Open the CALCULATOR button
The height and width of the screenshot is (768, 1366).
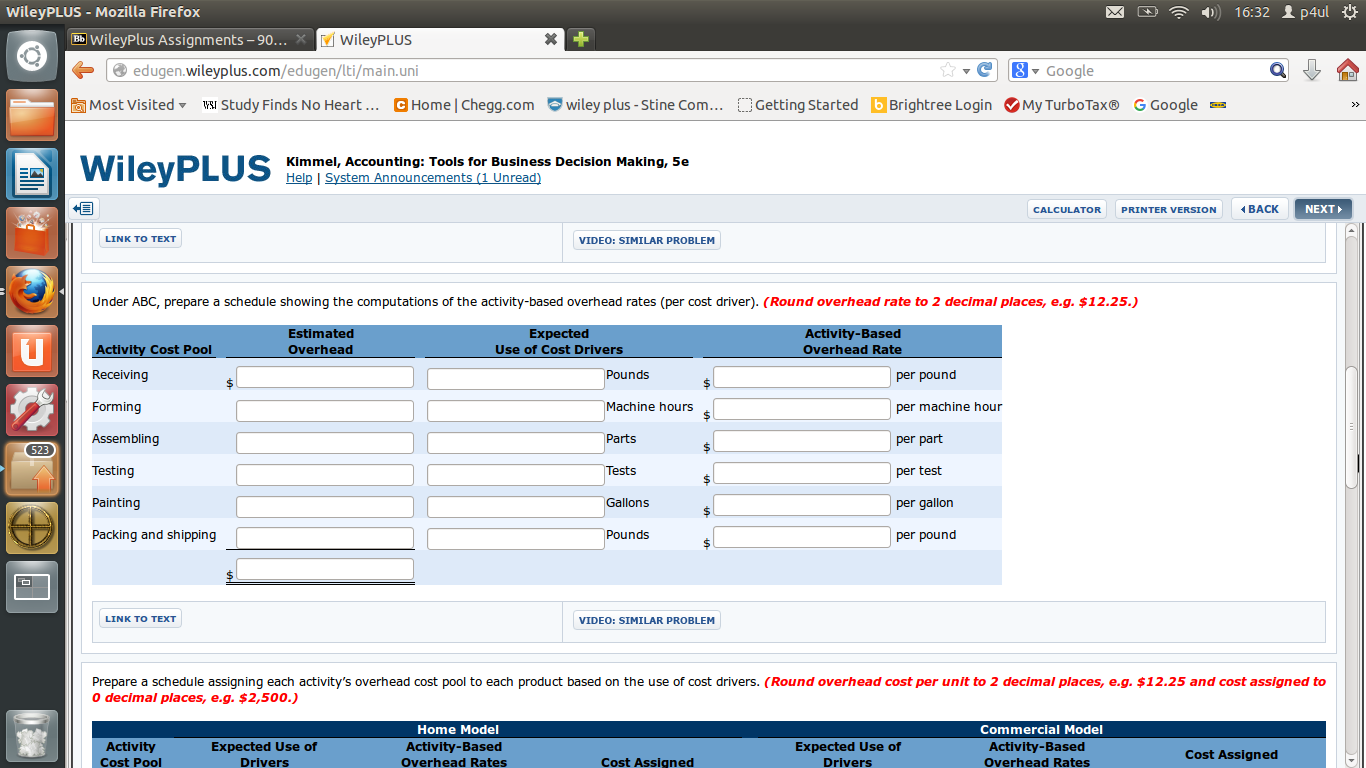tap(1066, 210)
